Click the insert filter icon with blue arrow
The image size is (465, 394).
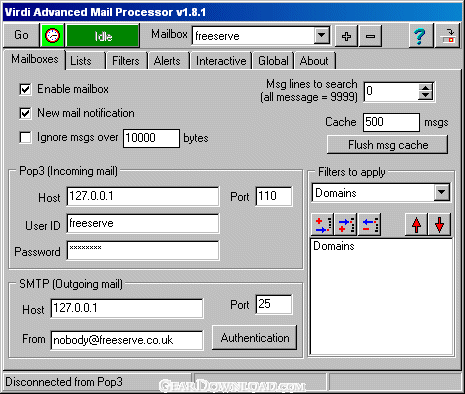pos(346,225)
